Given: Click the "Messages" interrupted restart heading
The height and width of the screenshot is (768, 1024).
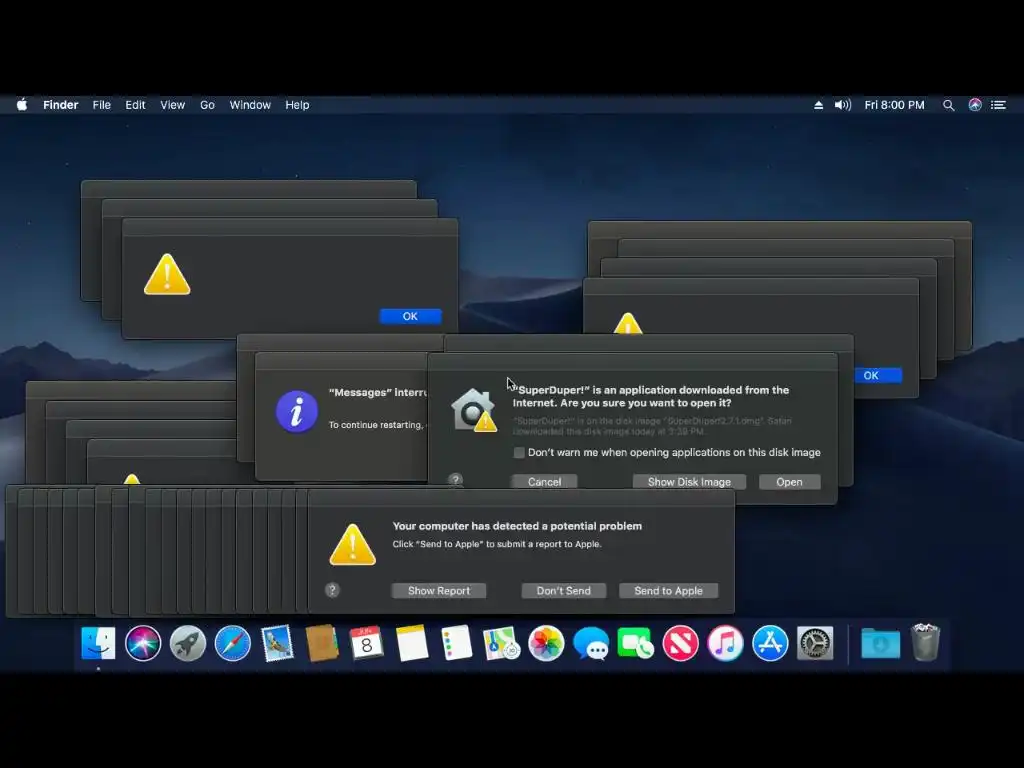Looking at the screenshot, I should [377, 392].
